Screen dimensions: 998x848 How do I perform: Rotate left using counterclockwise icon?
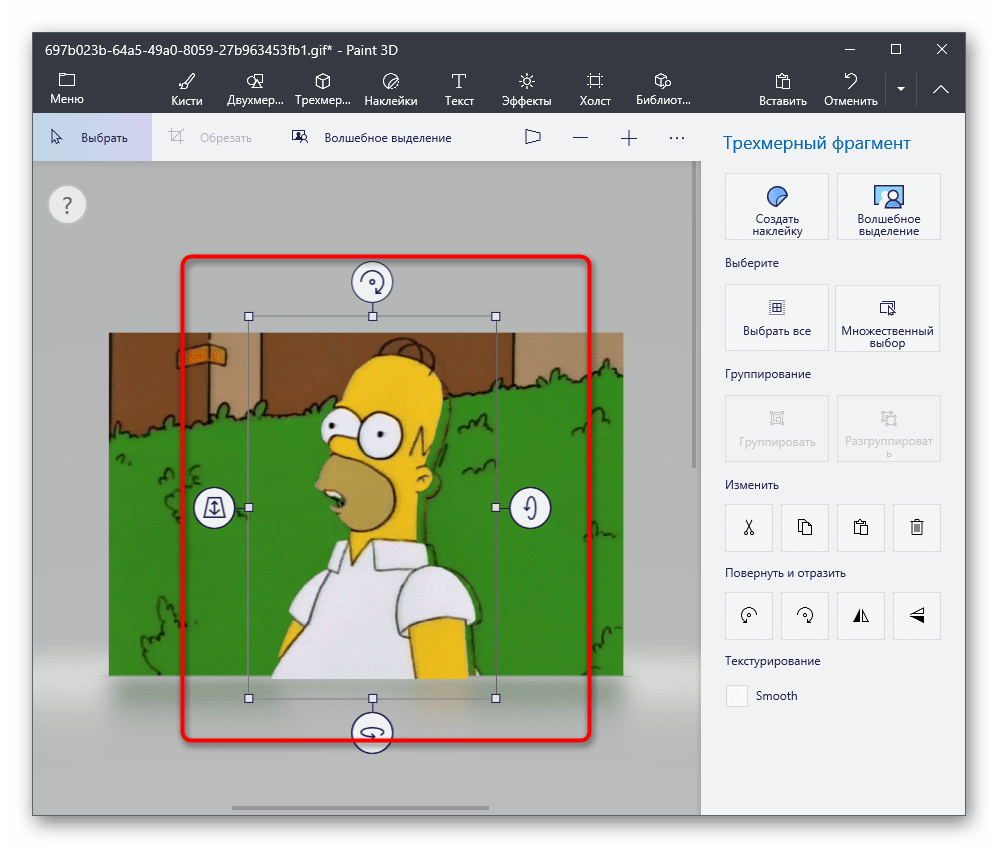click(748, 617)
